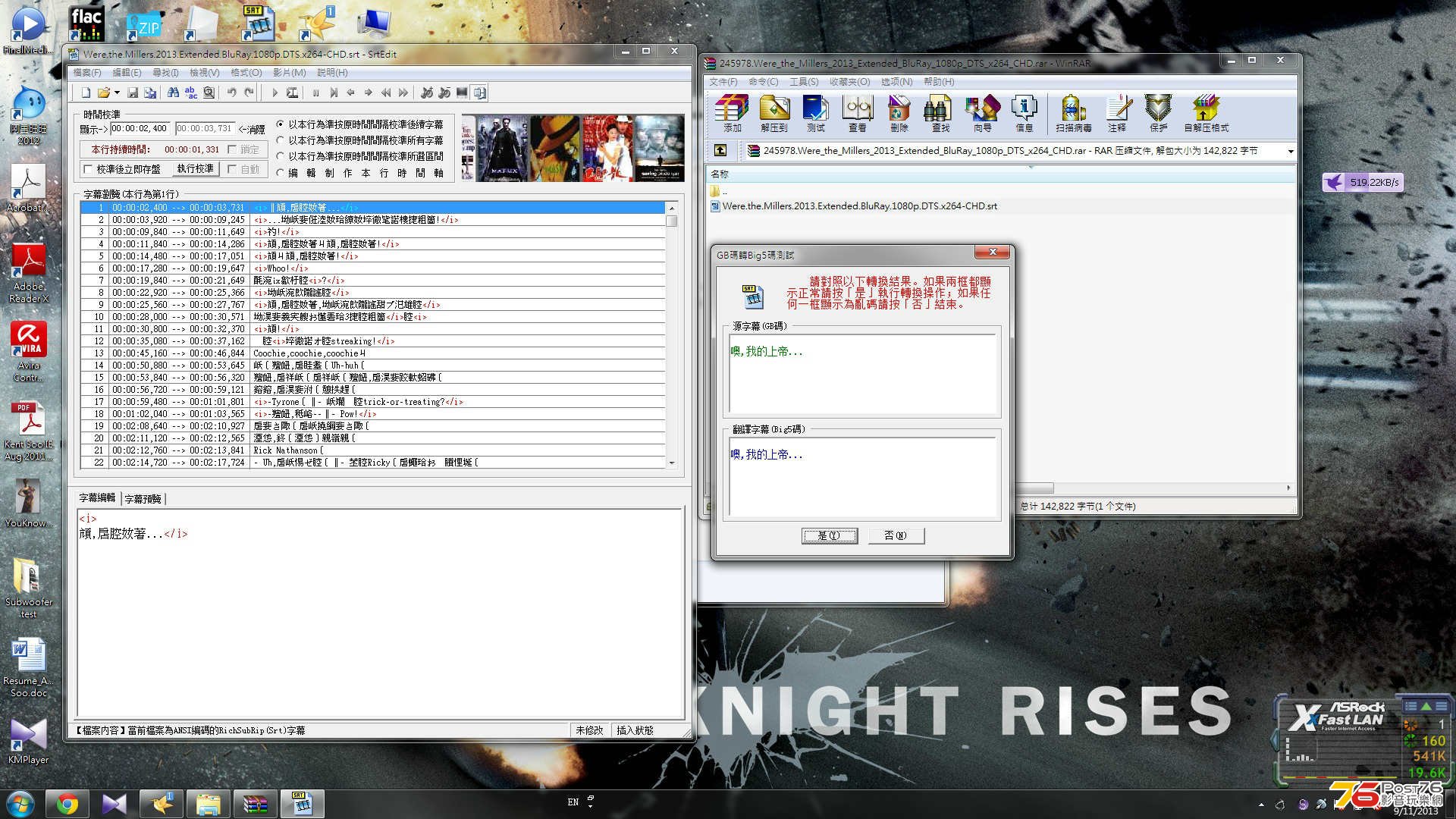Close the GB碼轉Big5碼測試 dialog
1456x819 pixels.
(992, 252)
